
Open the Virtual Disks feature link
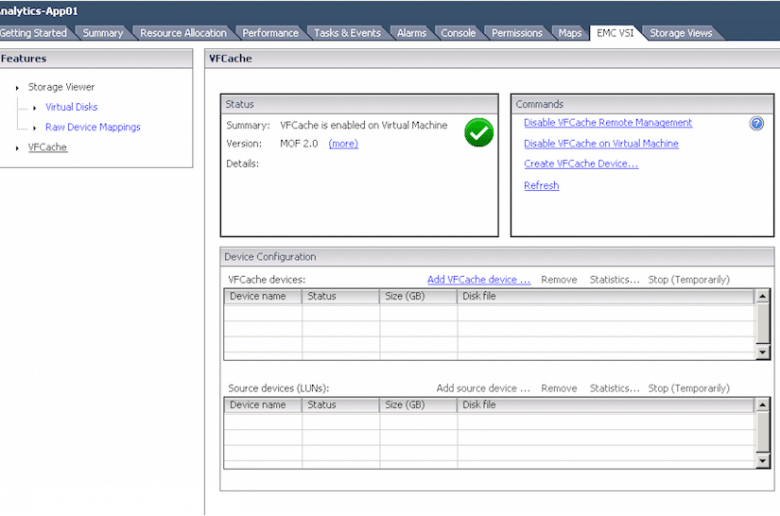coord(71,107)
